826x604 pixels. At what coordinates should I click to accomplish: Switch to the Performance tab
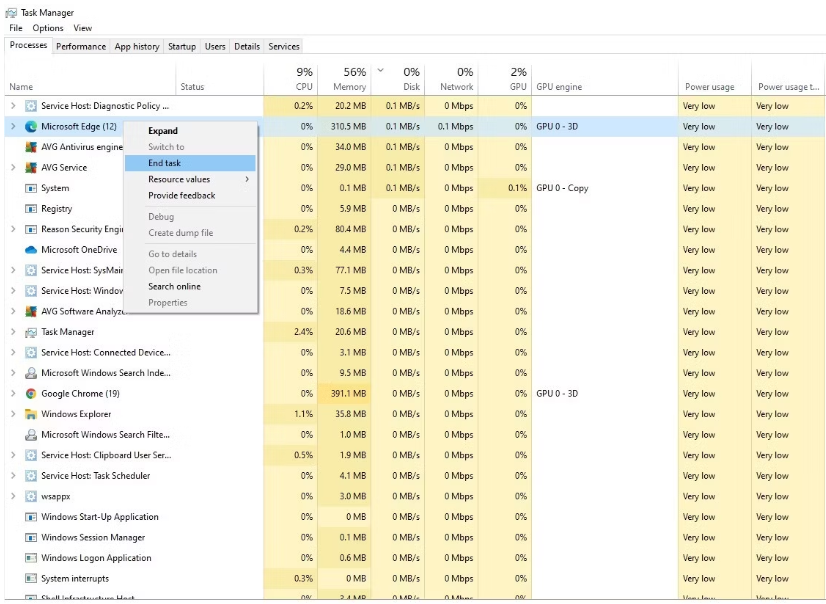click(x=81, y=46)
